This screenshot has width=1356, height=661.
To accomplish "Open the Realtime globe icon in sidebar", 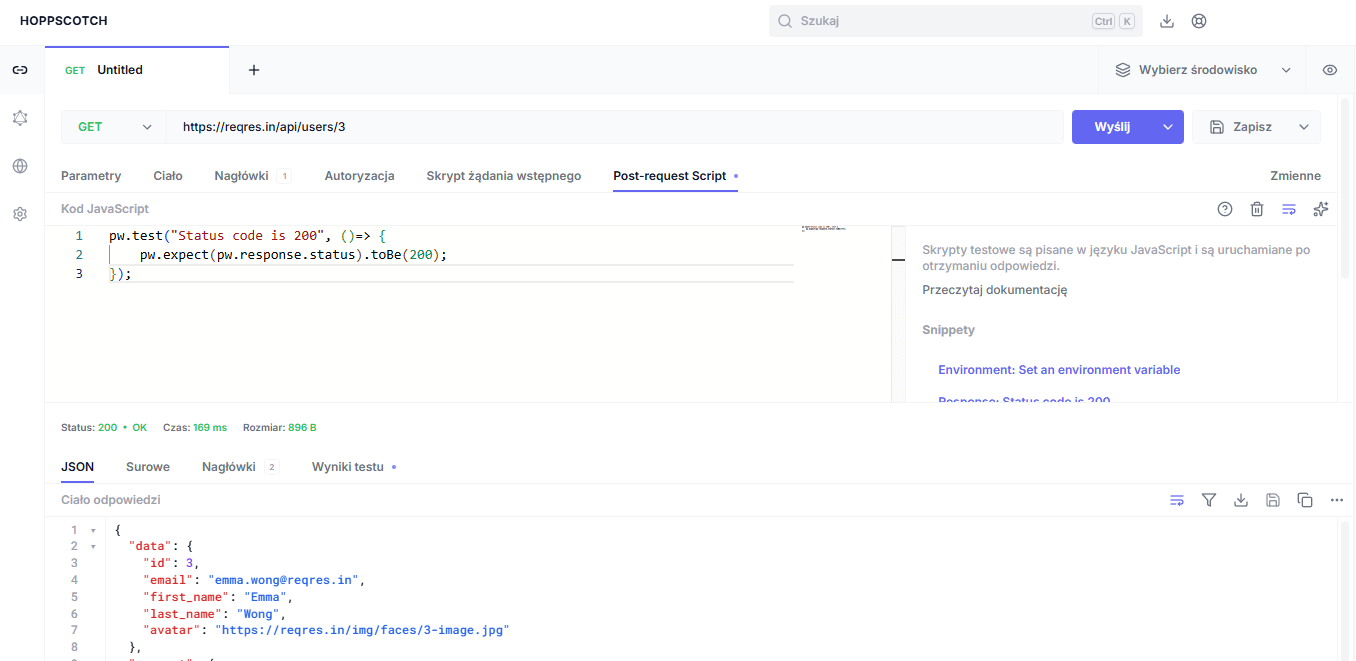I will (20, 166).
